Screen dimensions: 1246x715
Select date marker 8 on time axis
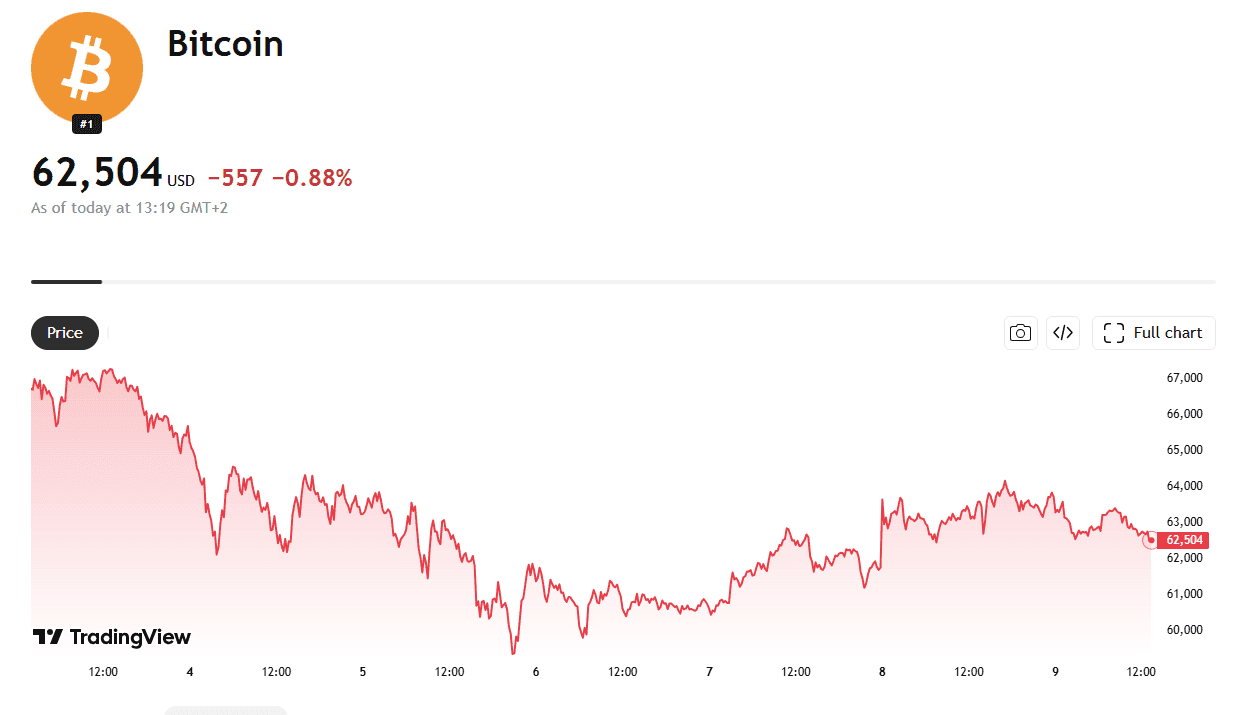pyautogui.click(x=882, y=672)
